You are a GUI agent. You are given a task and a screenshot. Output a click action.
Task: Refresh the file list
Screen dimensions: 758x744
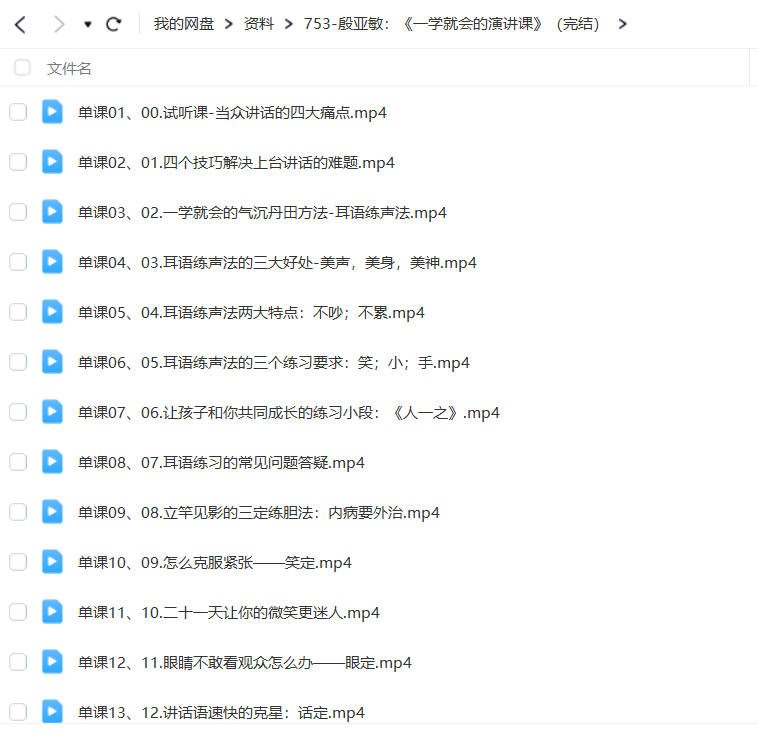(x=114, y=24)
